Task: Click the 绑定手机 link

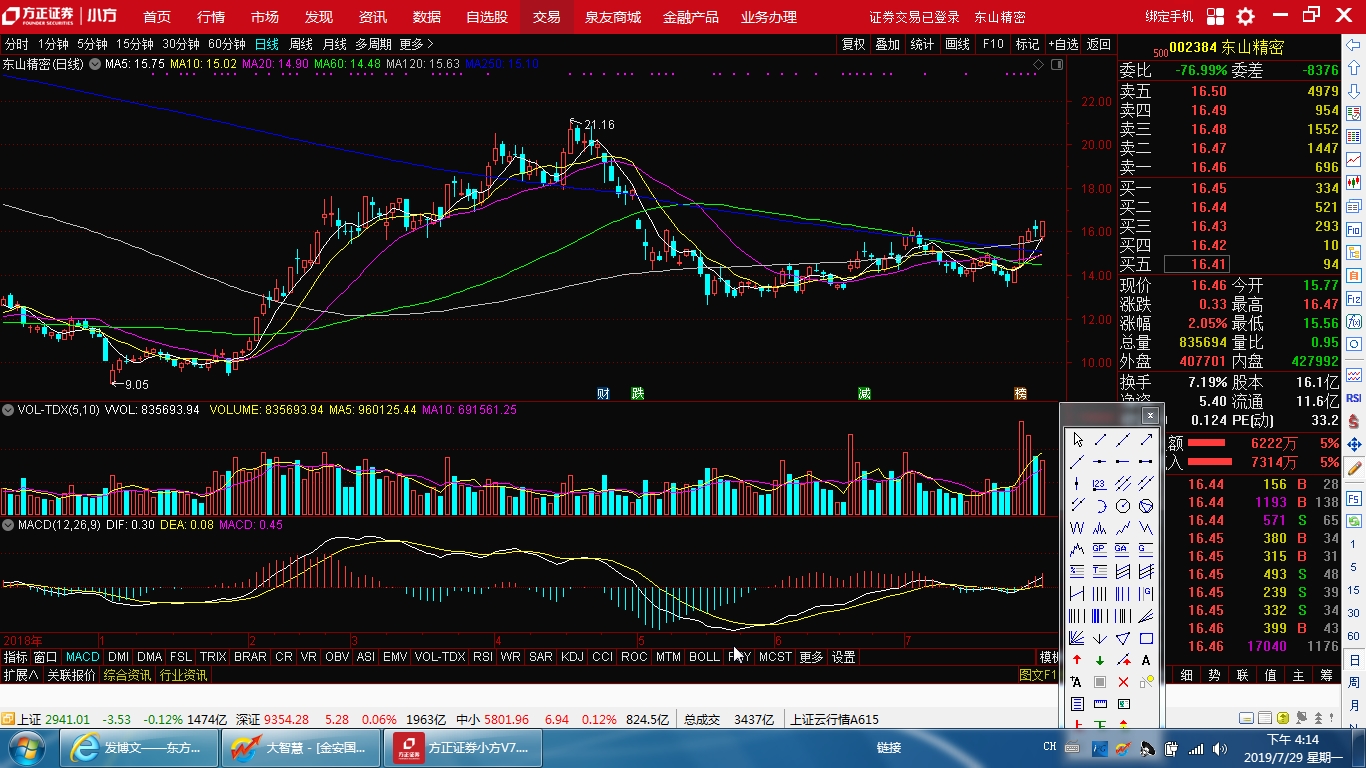Action: tap(1170, 17)
